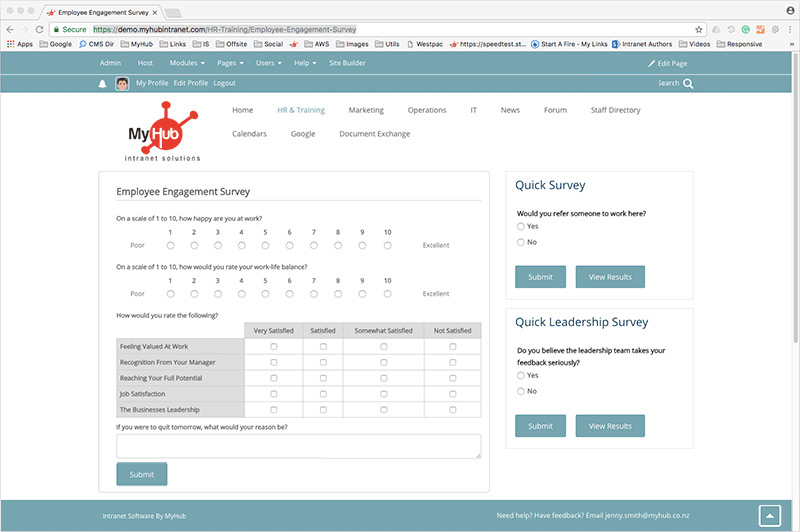Click the user profile avatar

pos(122,84)
